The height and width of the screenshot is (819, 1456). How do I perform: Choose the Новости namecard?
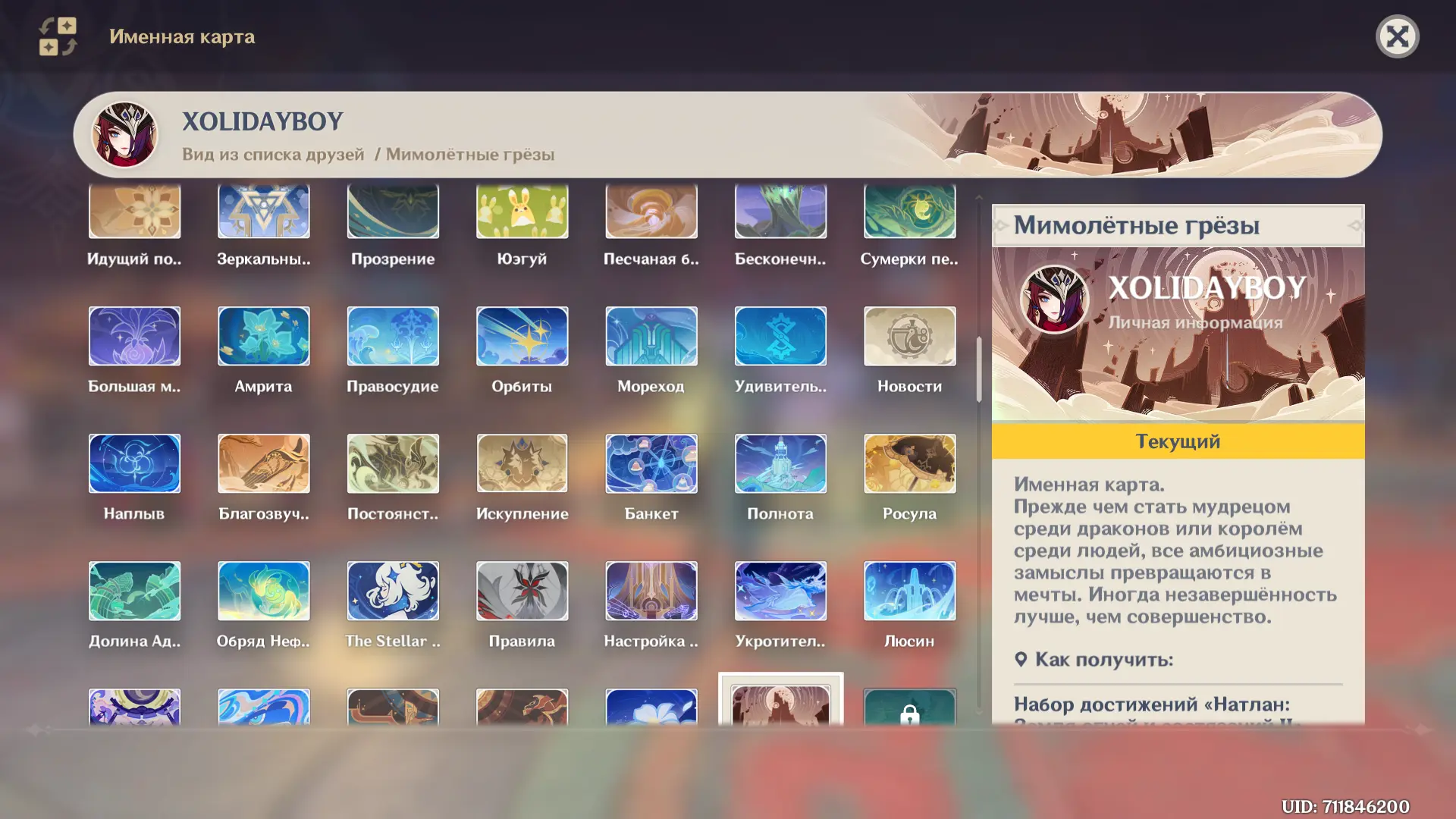point(909,336)
